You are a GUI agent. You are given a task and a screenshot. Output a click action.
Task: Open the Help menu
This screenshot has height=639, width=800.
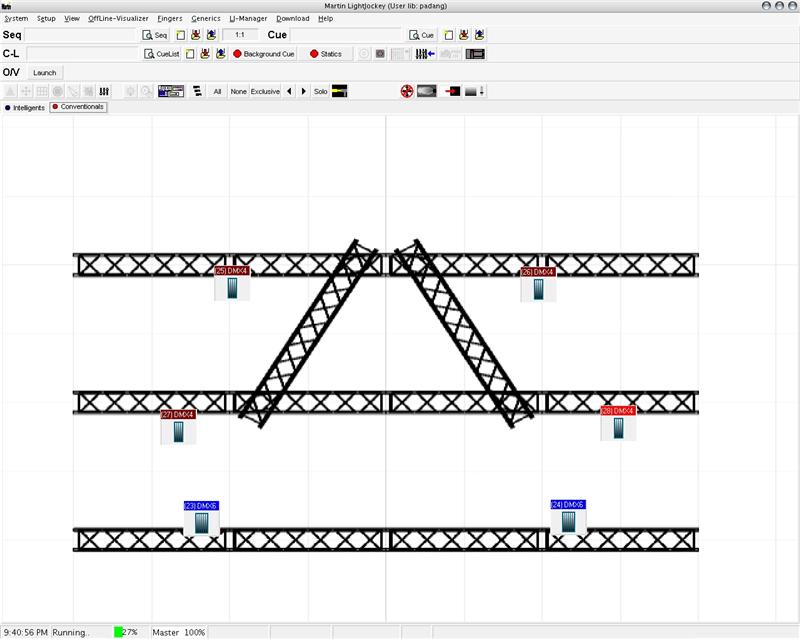click(326, 18)
